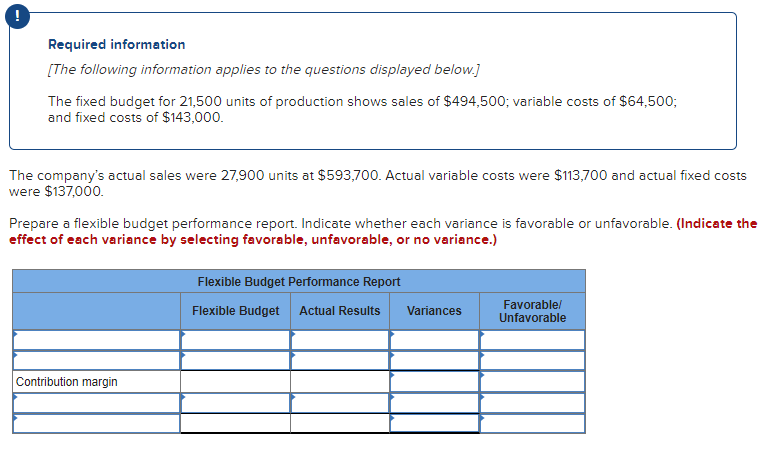Click the 'Favorable/ Unfavorable' column header
This screenshot has width=774, height=462.
532,311
